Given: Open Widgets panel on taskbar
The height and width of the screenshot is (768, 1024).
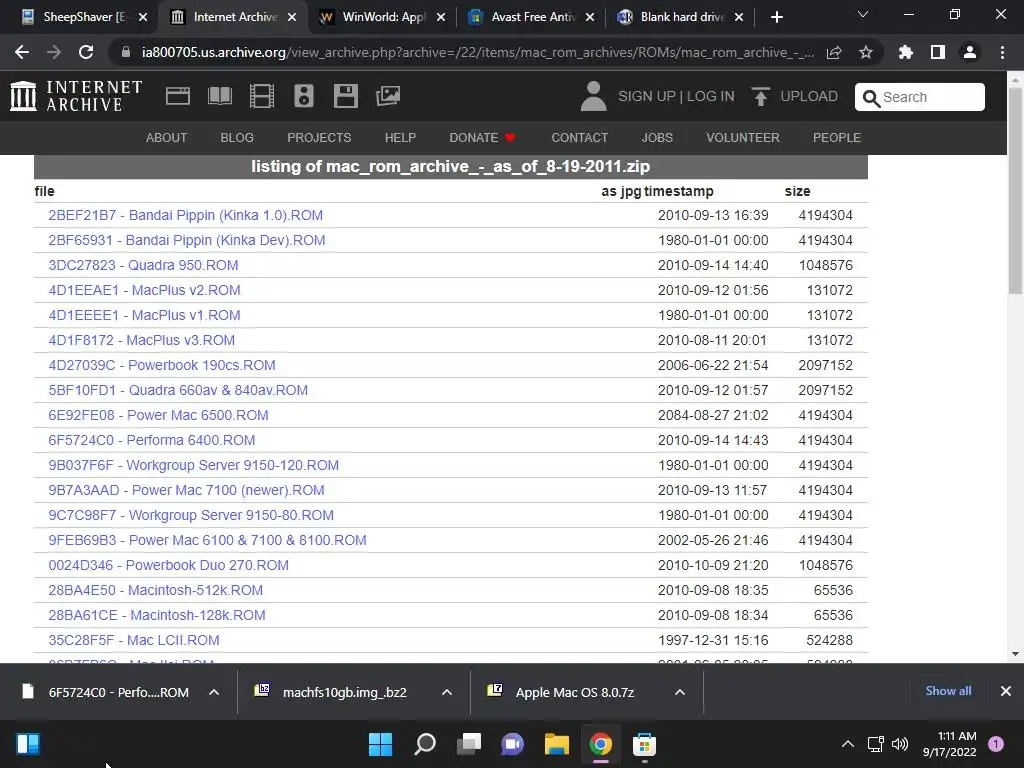Looking at the screenshot, I should (28, 744).
